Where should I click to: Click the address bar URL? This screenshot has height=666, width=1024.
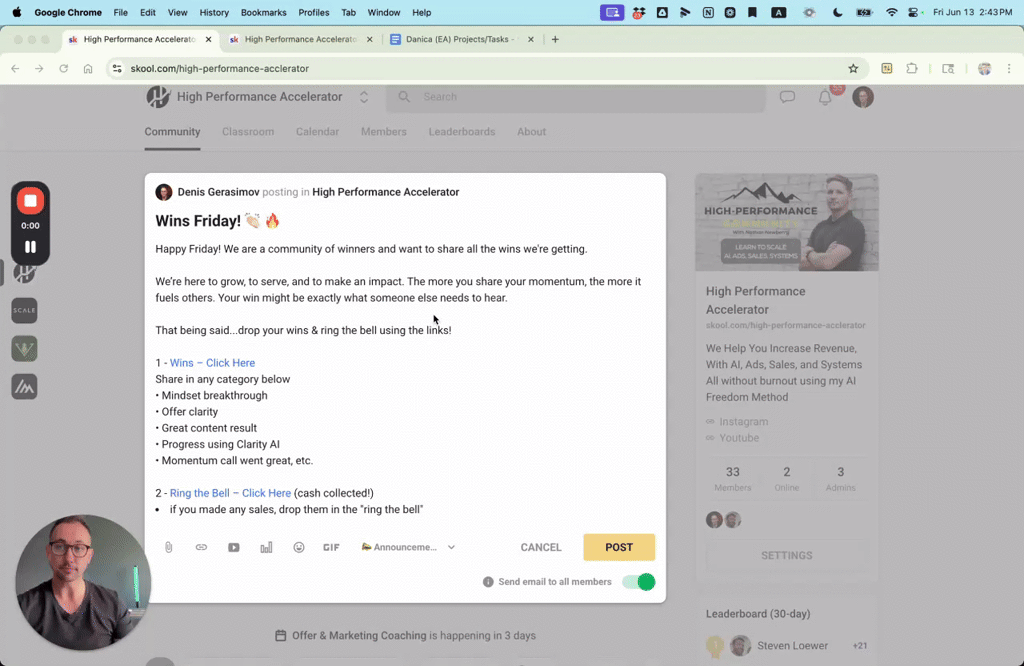[x=219, y=69]
